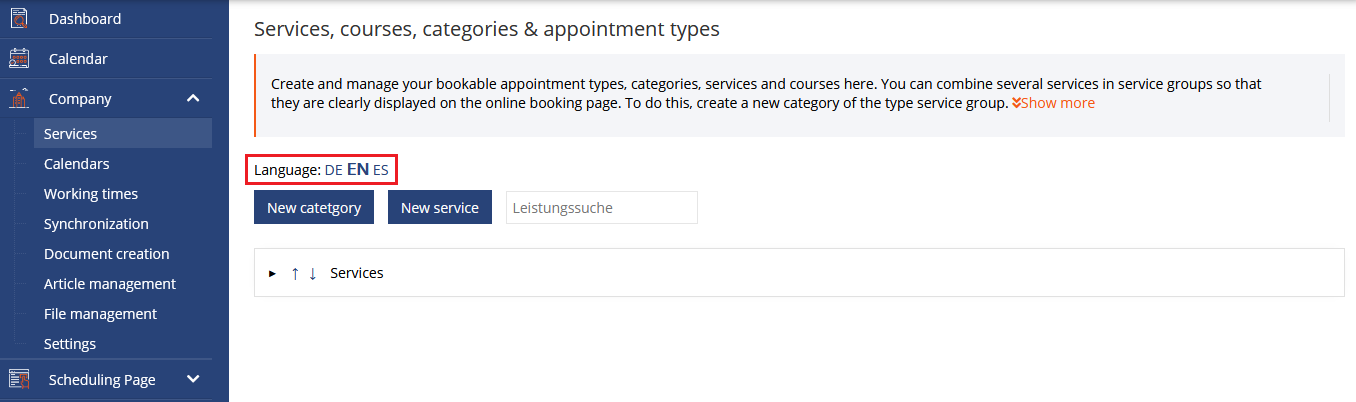The image size is (1356, 402).
Task: Click the Company building icon
Action: coord(18,98)
